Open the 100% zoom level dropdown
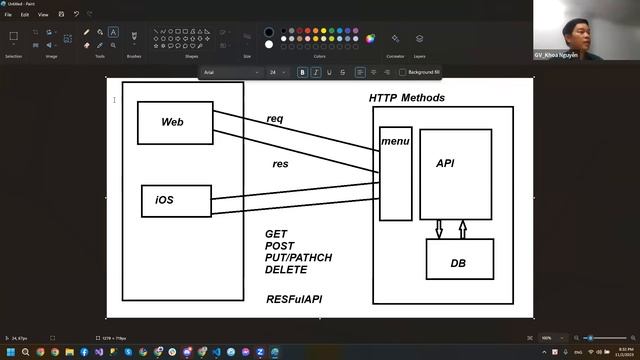Viewport: 640px width, 360px height. click(553, 338)
